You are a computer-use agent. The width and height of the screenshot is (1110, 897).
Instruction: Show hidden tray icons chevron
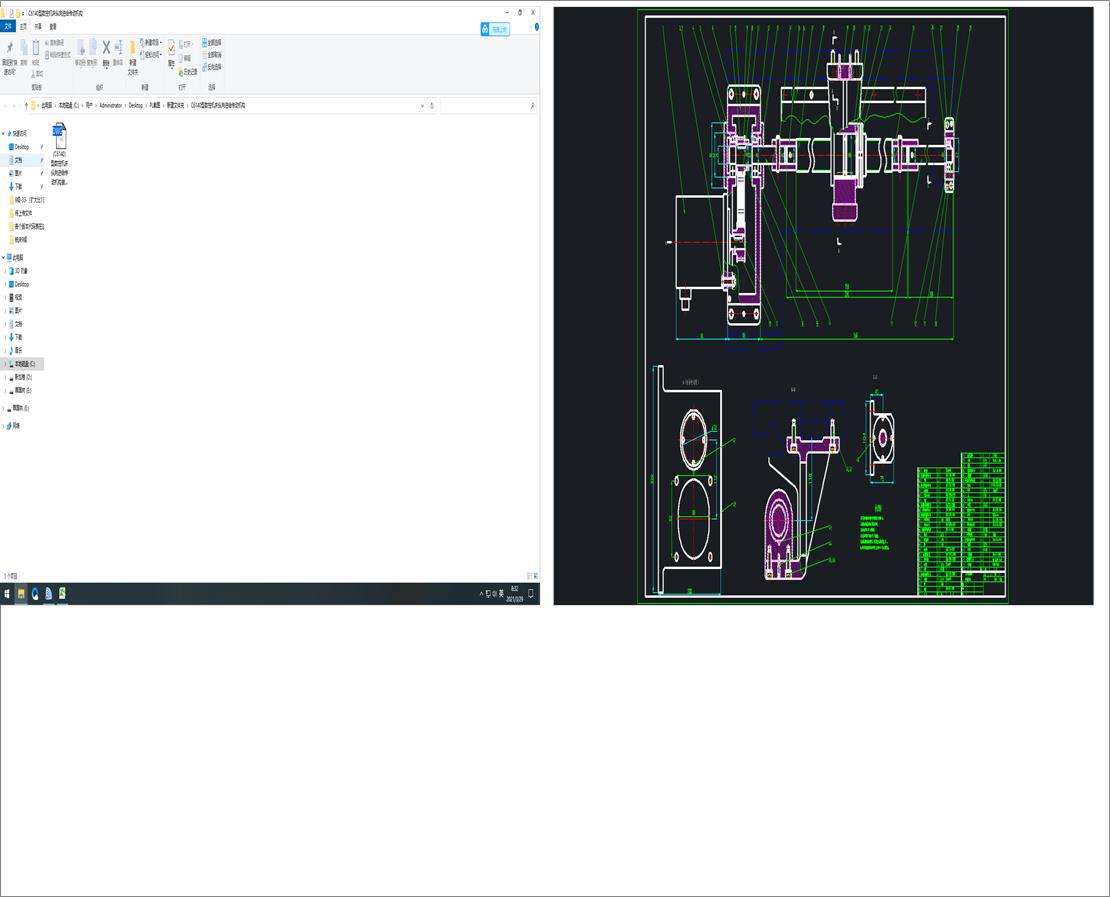point(481,593)
